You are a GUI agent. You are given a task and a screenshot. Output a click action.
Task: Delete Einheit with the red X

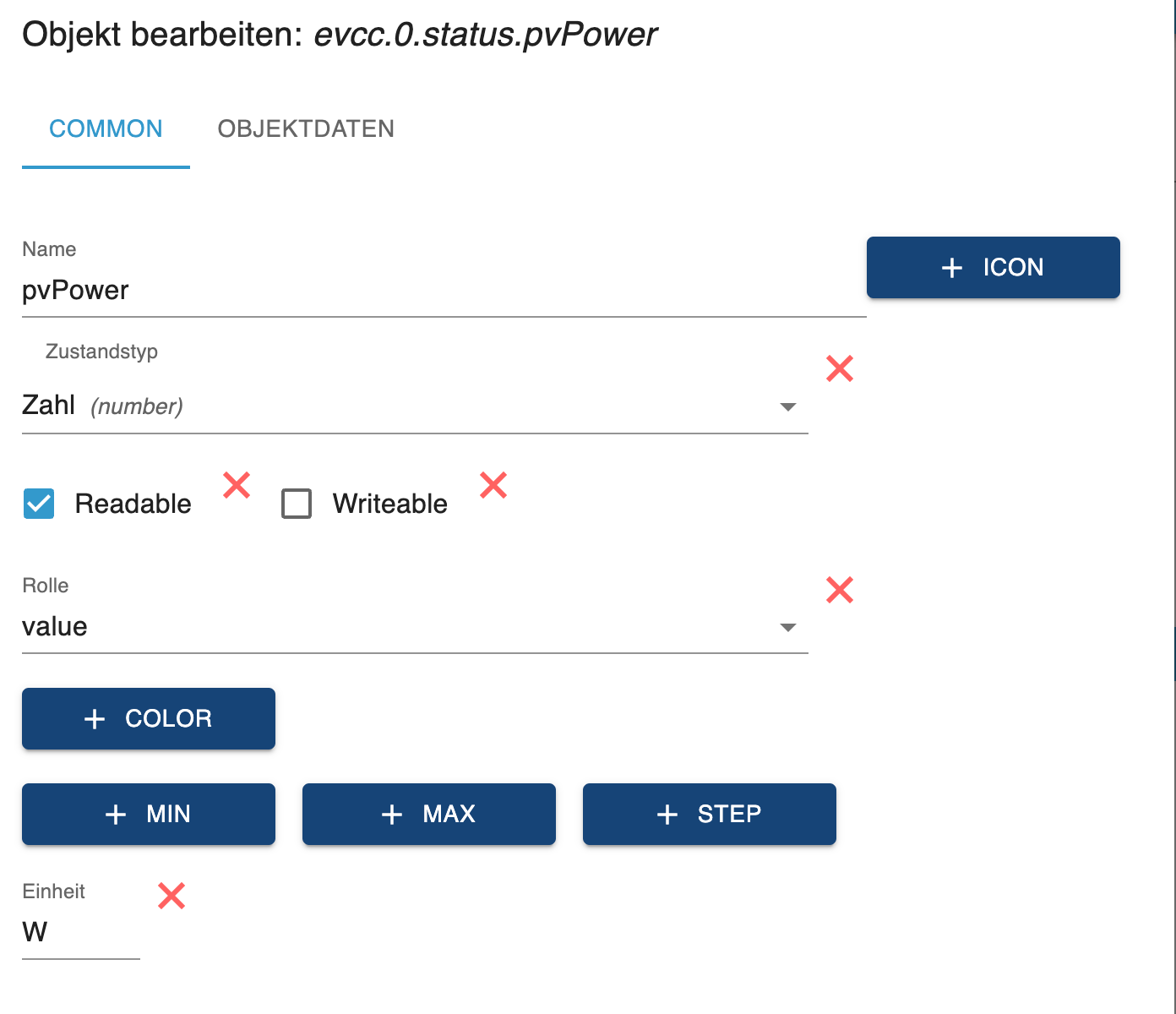[x=171, y=896]
